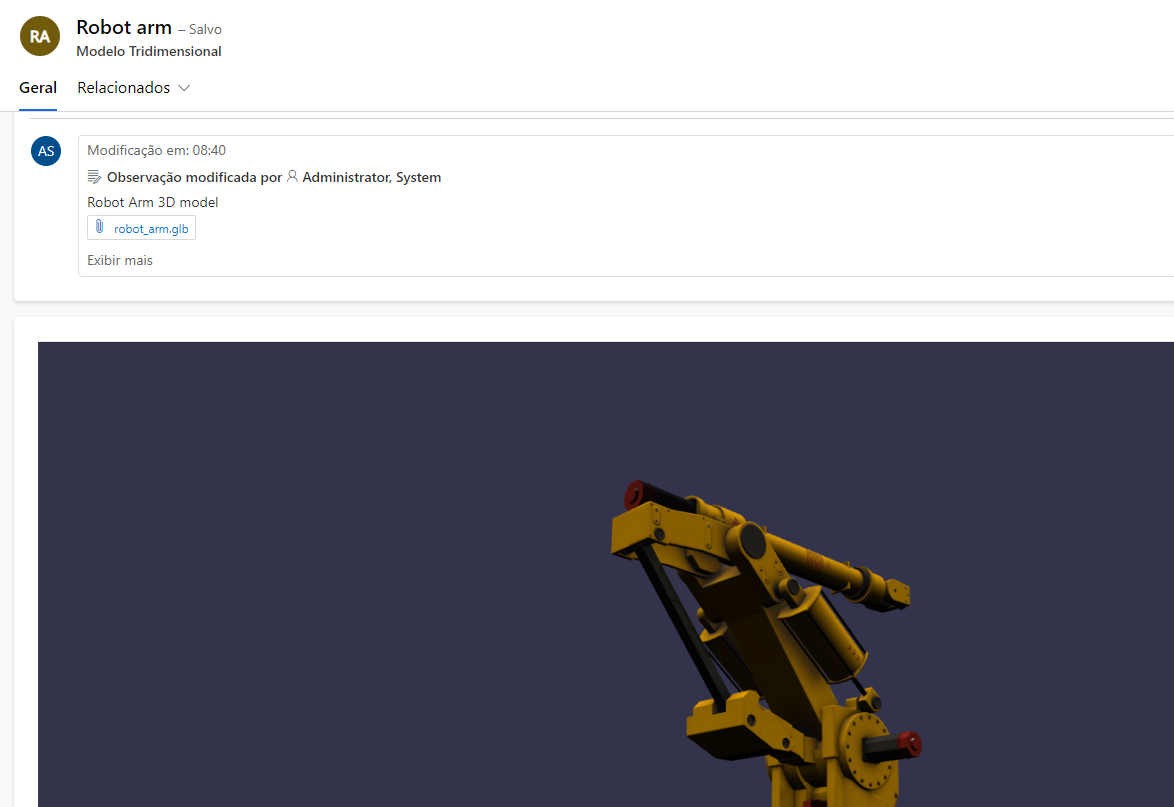Image resolution: width=1174 pixels, height=807 pixels.
Task: Click the RA record avatar icon
Action: pyautogui.click(x=39, y=35)
